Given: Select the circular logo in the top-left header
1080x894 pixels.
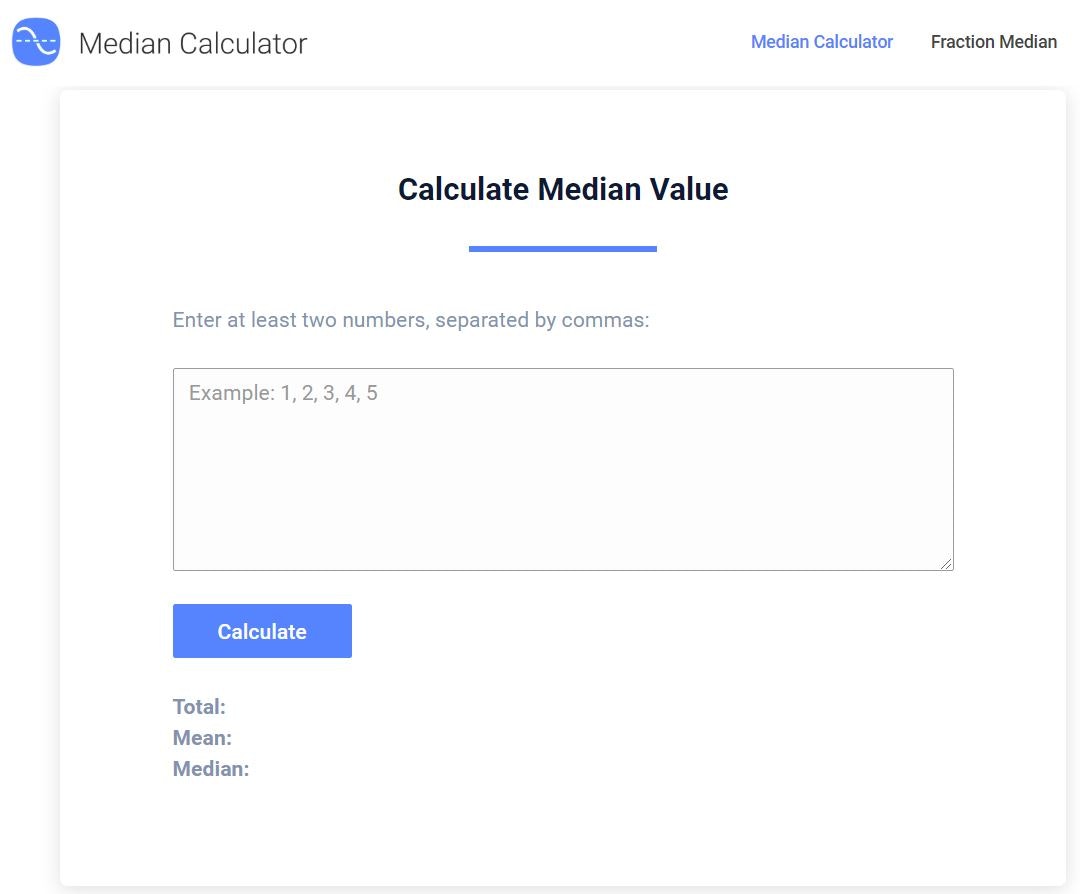Looking at the screenshot, I should click(35, 42).
